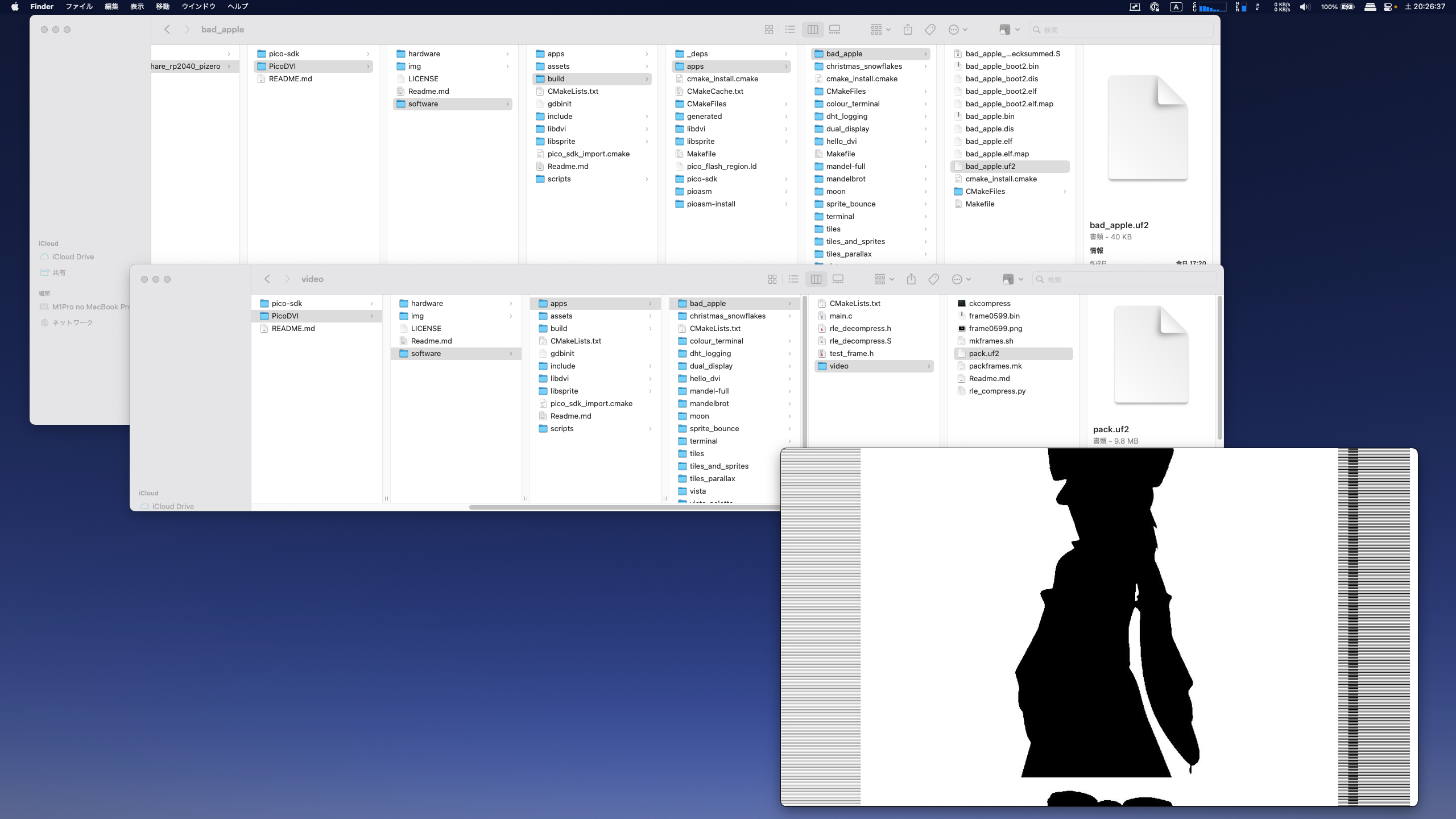Open volume control in menu bar
Viewport: 1456px width, 819px height.
pyautogui.click(x=1305, y=7)
